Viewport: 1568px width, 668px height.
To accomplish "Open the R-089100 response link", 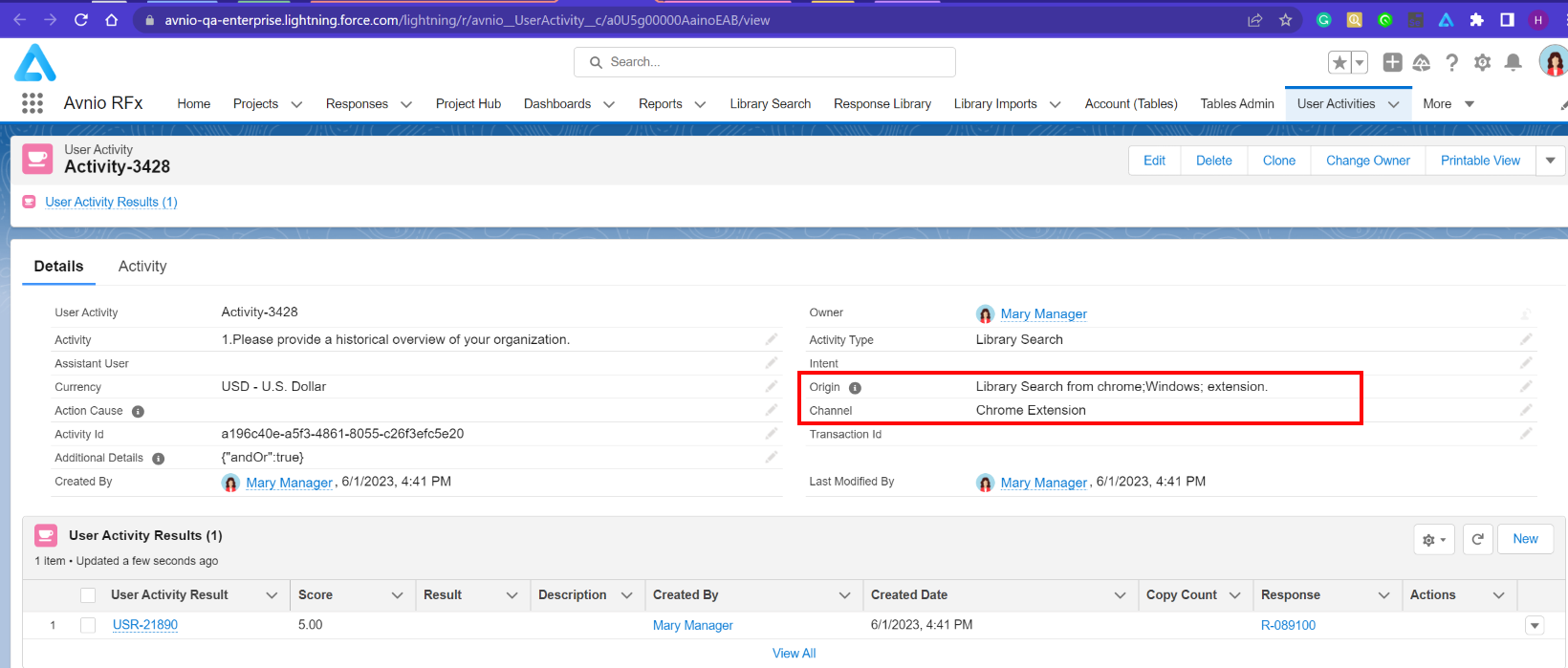I will pyautogui.click(x=1288, y=625).
